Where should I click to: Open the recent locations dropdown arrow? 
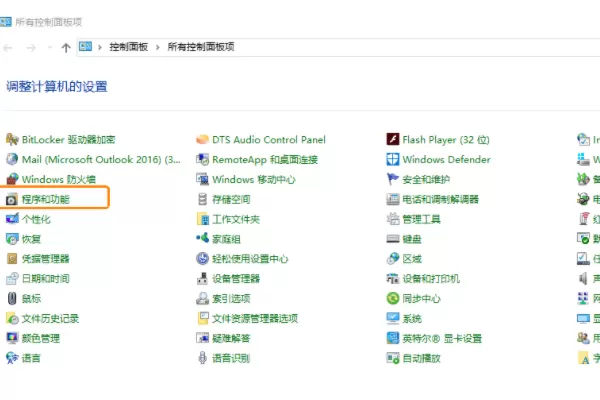[x=50, y=48]
